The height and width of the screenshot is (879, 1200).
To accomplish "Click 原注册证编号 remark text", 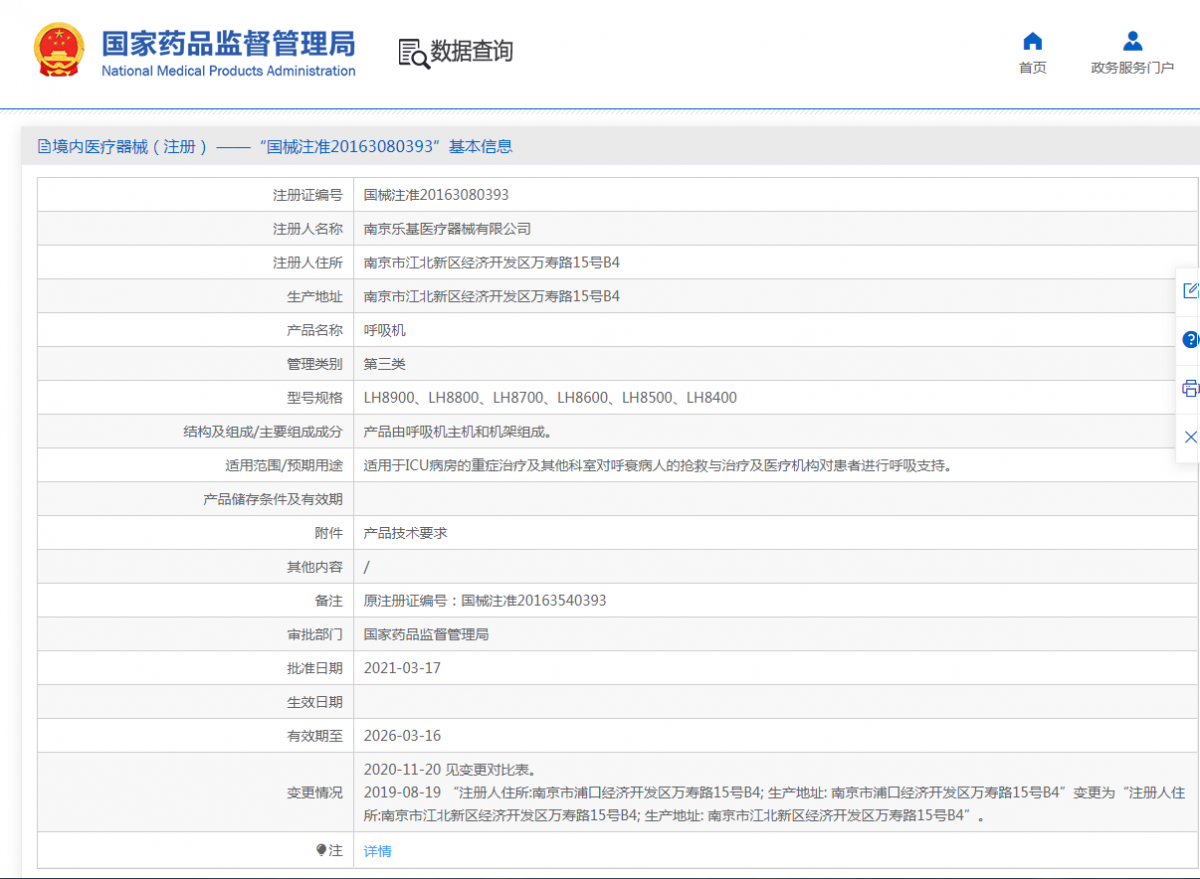I will (x=485, y=601).
